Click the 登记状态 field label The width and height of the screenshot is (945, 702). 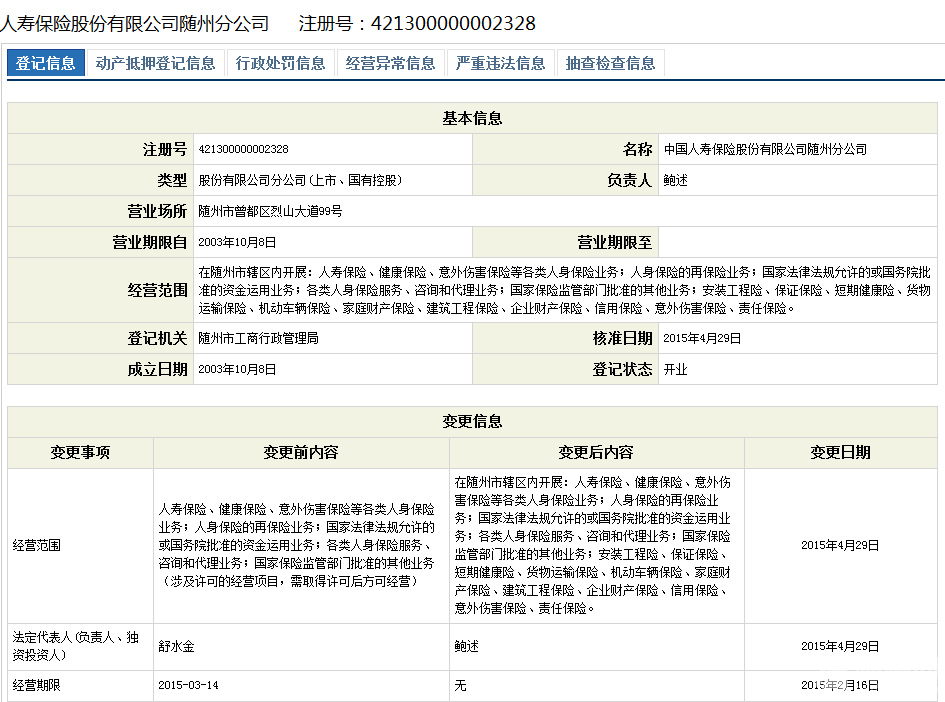click(623, 369)
